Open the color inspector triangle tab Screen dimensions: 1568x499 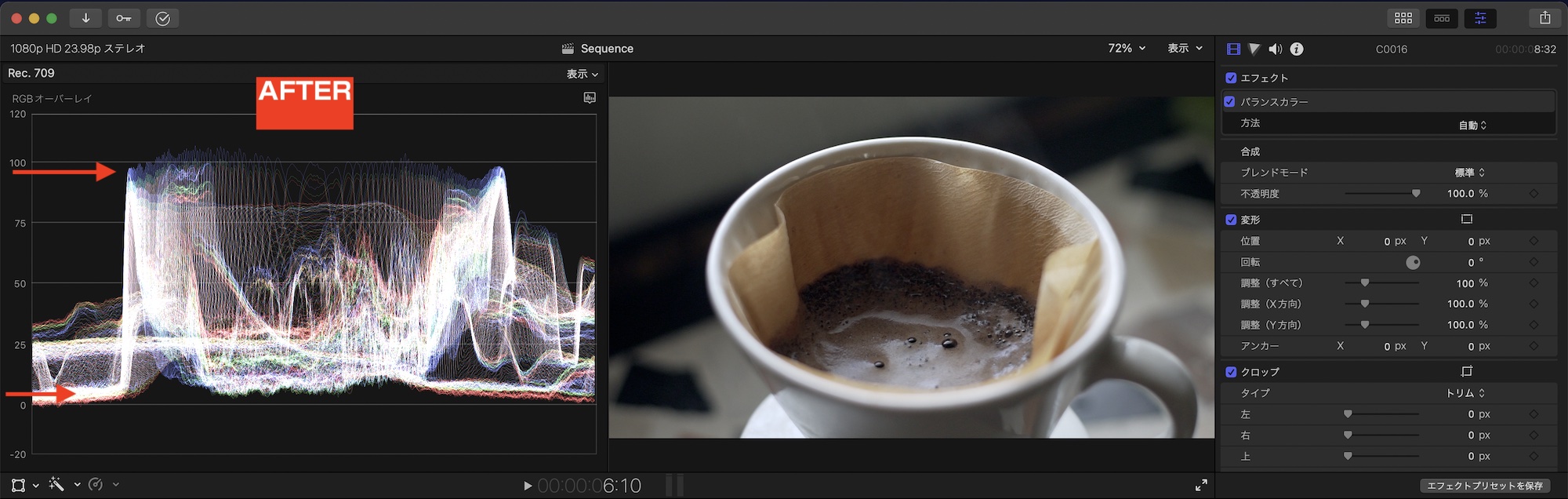(1254, 49)
